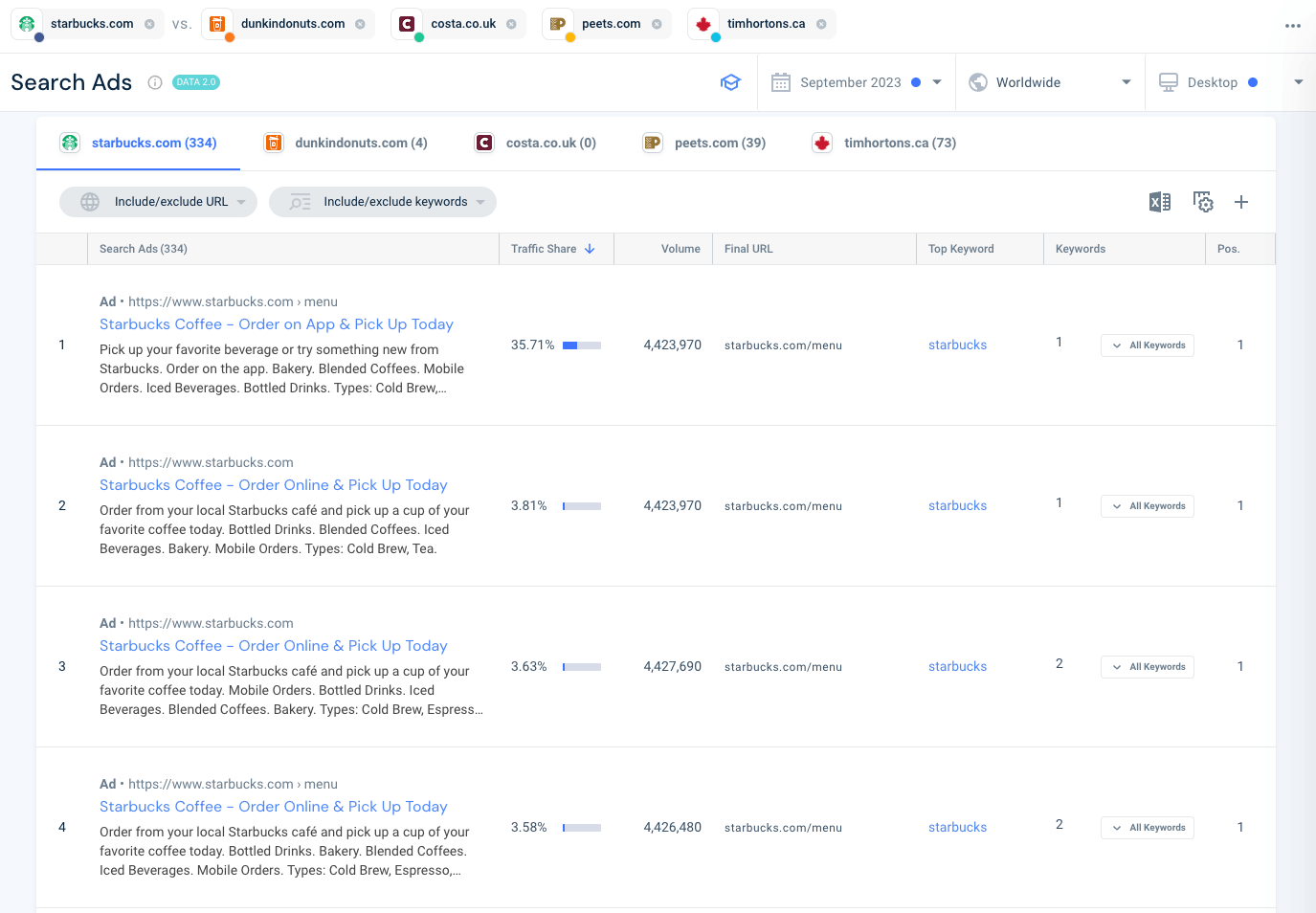Remove starbucks.com from the comparison
The image size is (1316, 913).
point(149,24)
